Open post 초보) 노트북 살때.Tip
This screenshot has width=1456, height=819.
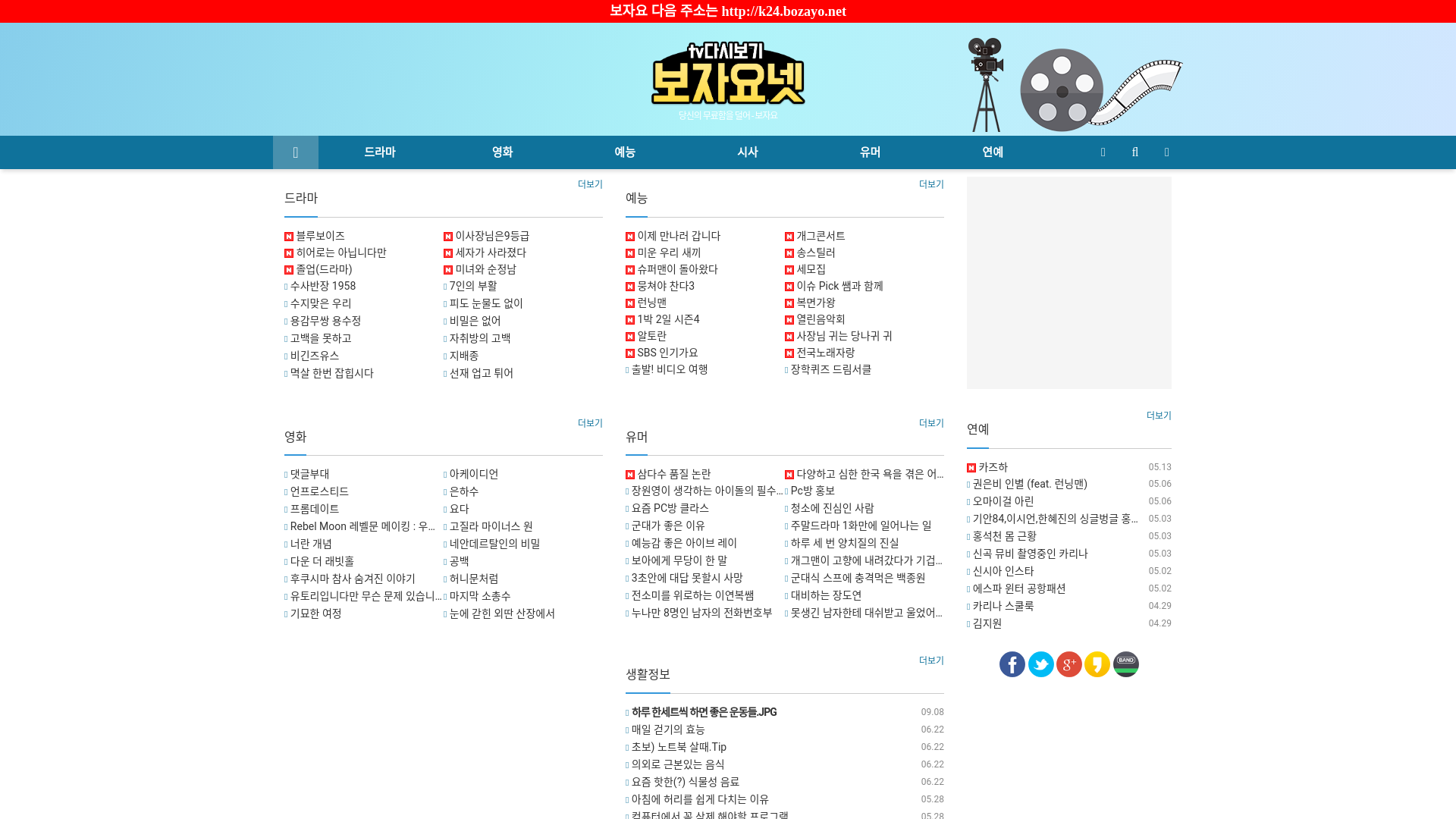point(679,747)
